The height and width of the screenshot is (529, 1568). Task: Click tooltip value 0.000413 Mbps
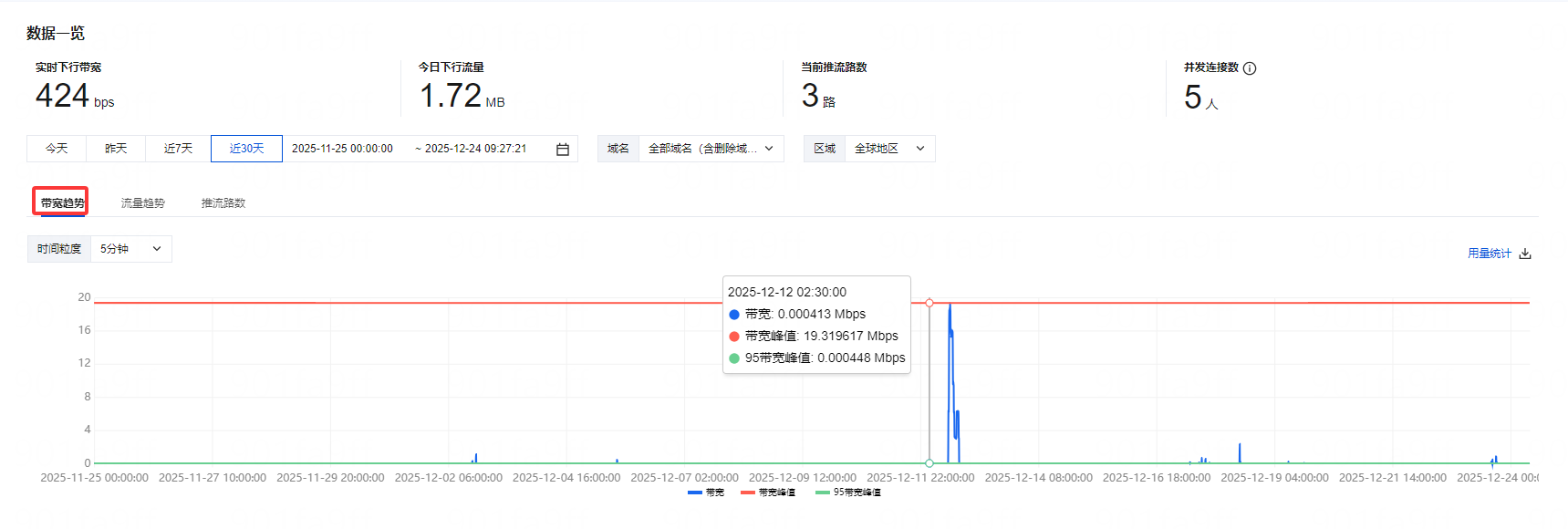821,315
